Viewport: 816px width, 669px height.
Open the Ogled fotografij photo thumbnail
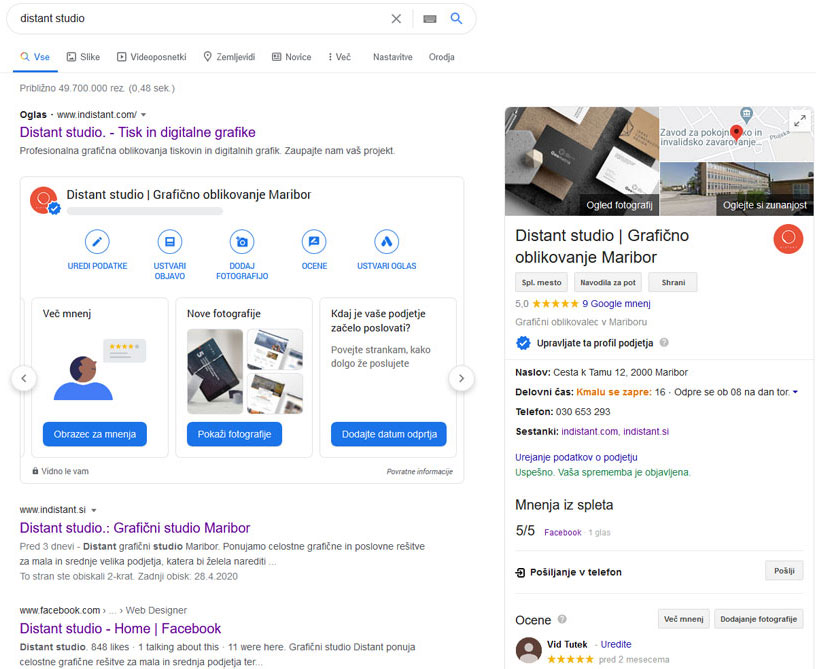point(582,161)
